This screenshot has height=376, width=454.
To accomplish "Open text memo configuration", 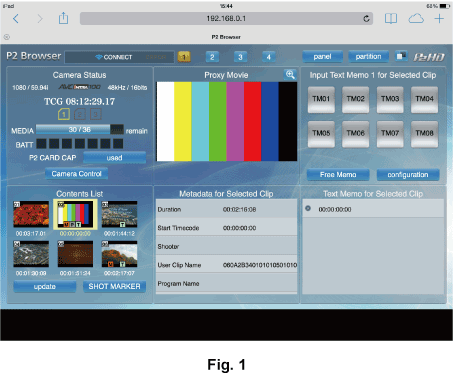I will (x=408, y=175).
